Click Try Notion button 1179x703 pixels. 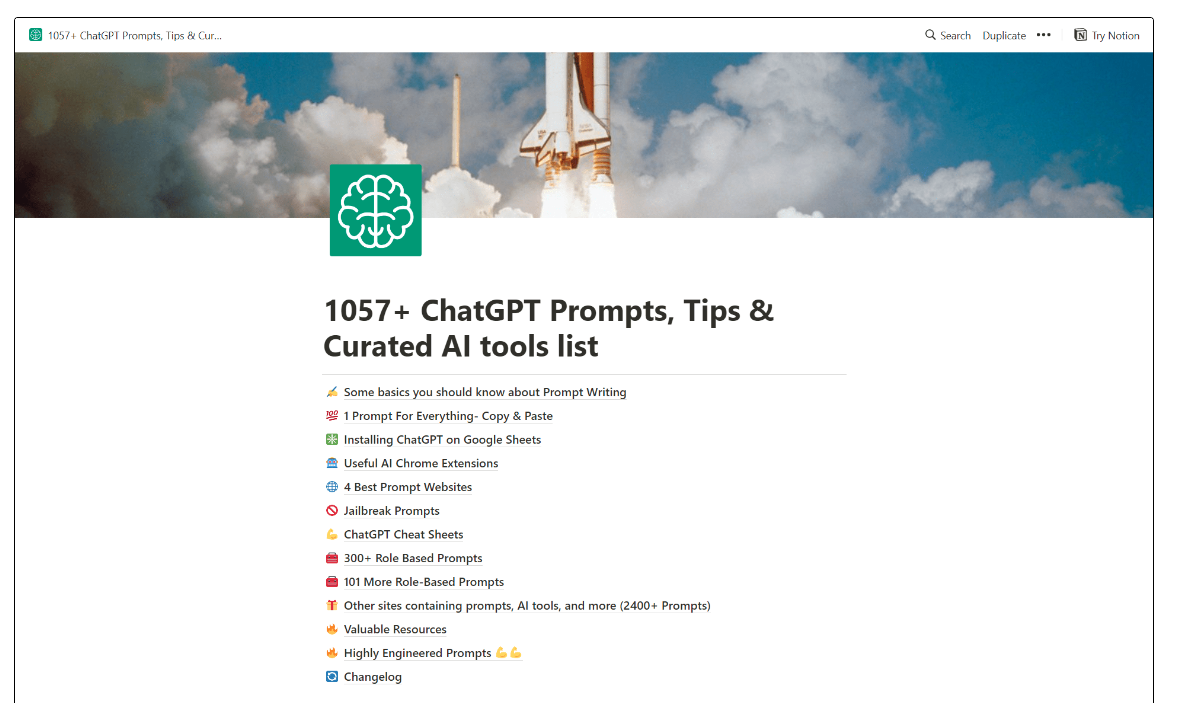coord(1106,35)
